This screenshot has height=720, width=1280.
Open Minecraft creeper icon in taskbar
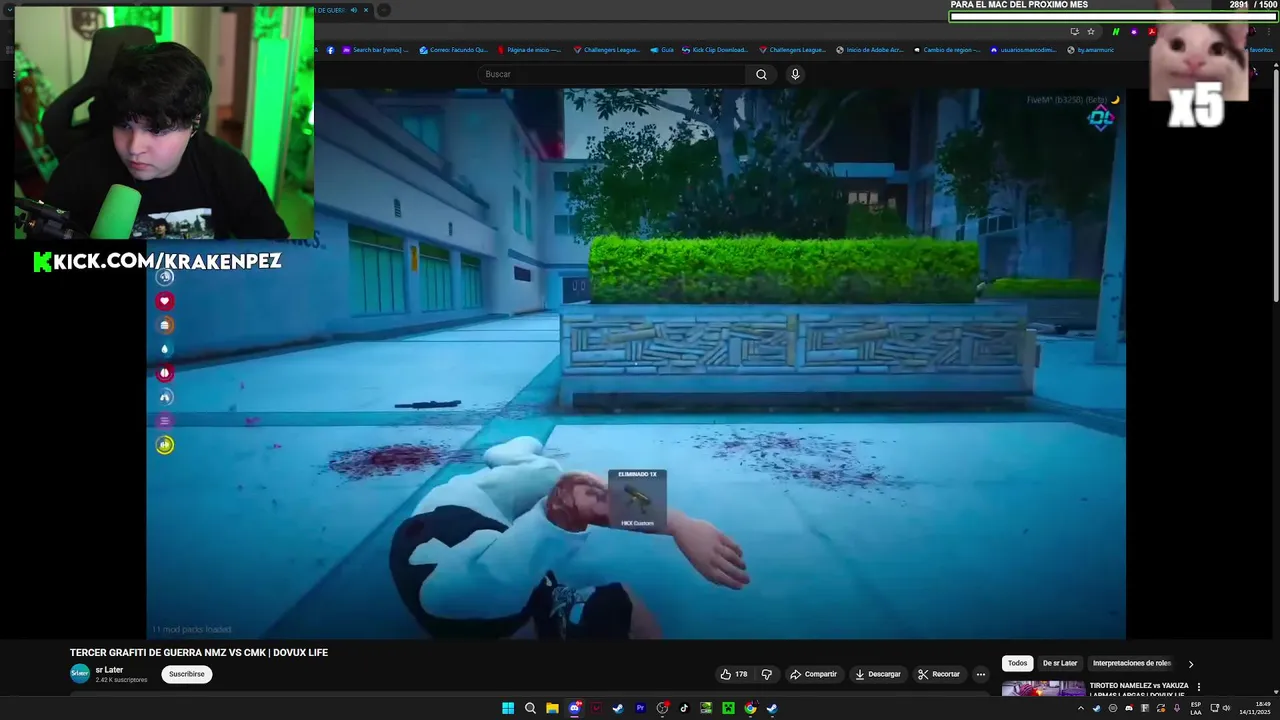tap(729, 708)
